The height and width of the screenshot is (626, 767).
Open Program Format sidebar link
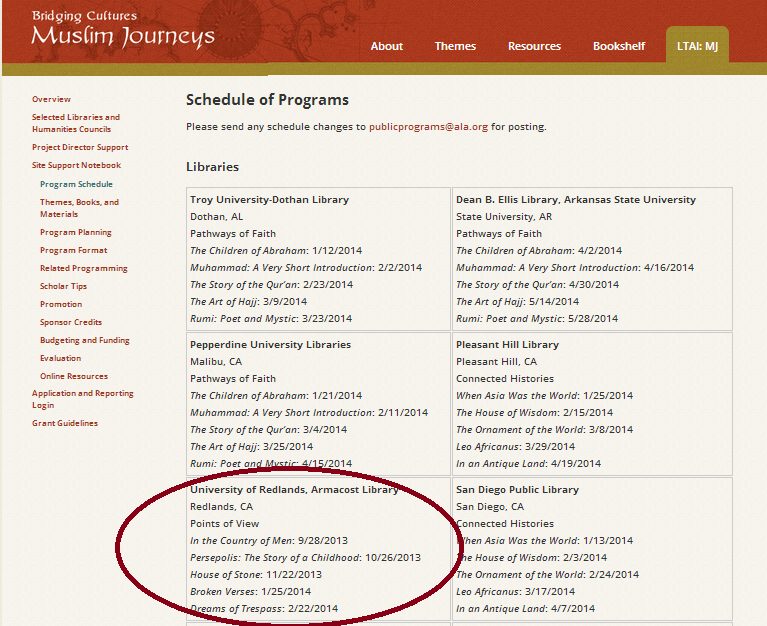[x=74, y=250]
